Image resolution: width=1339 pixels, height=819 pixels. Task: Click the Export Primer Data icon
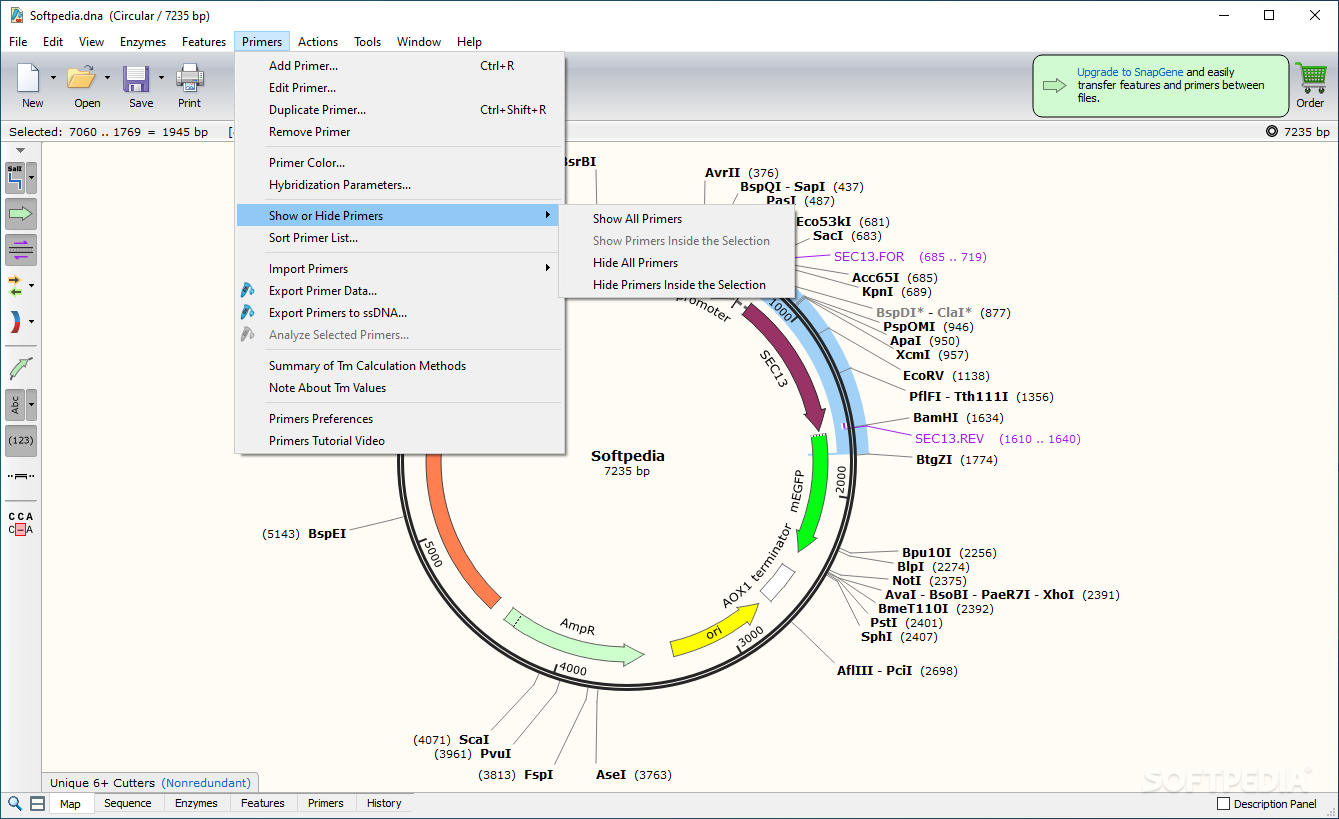[x=248, y=291]
